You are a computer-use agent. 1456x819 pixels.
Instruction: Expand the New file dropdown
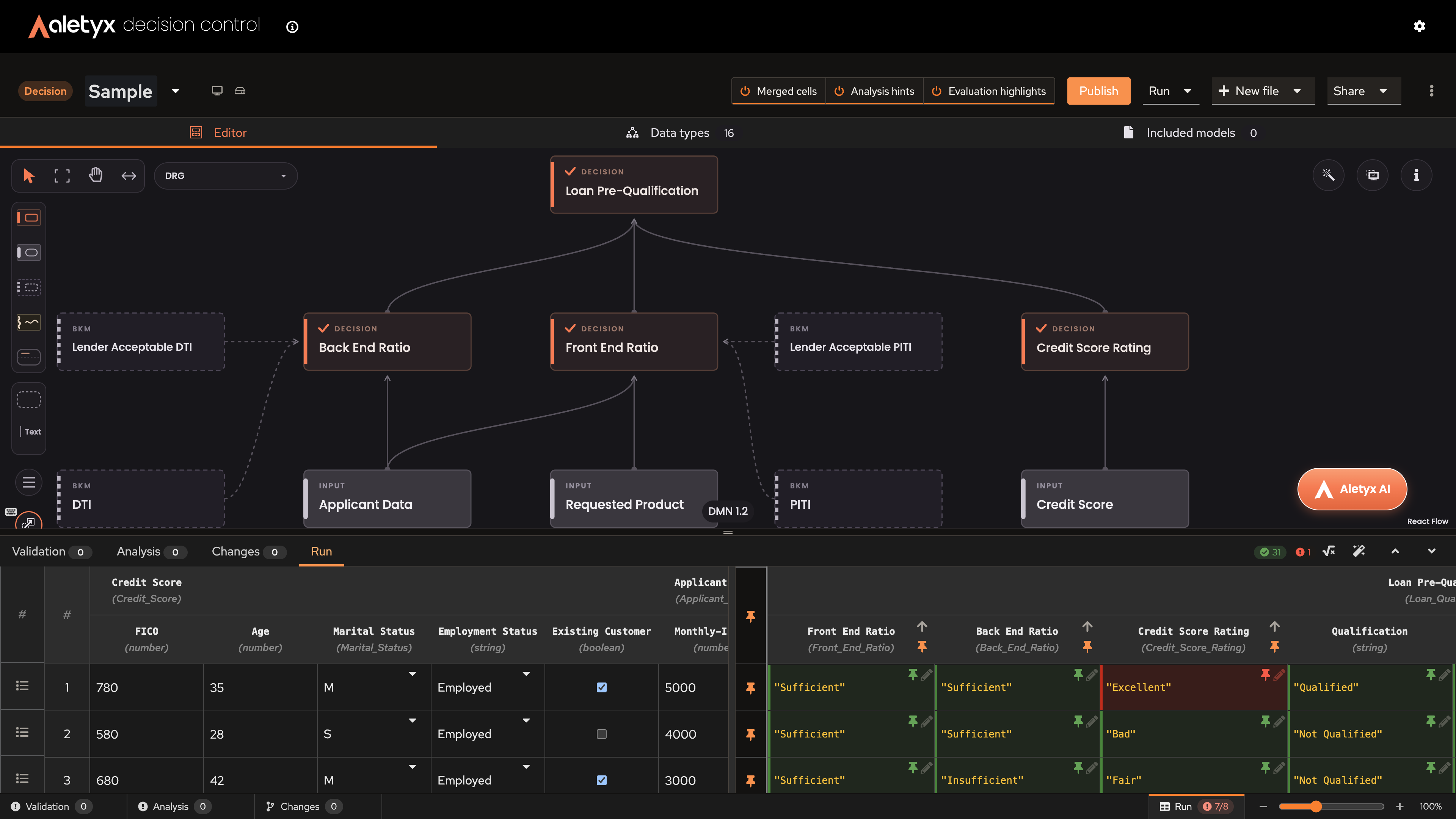[x=1297, y=91]
